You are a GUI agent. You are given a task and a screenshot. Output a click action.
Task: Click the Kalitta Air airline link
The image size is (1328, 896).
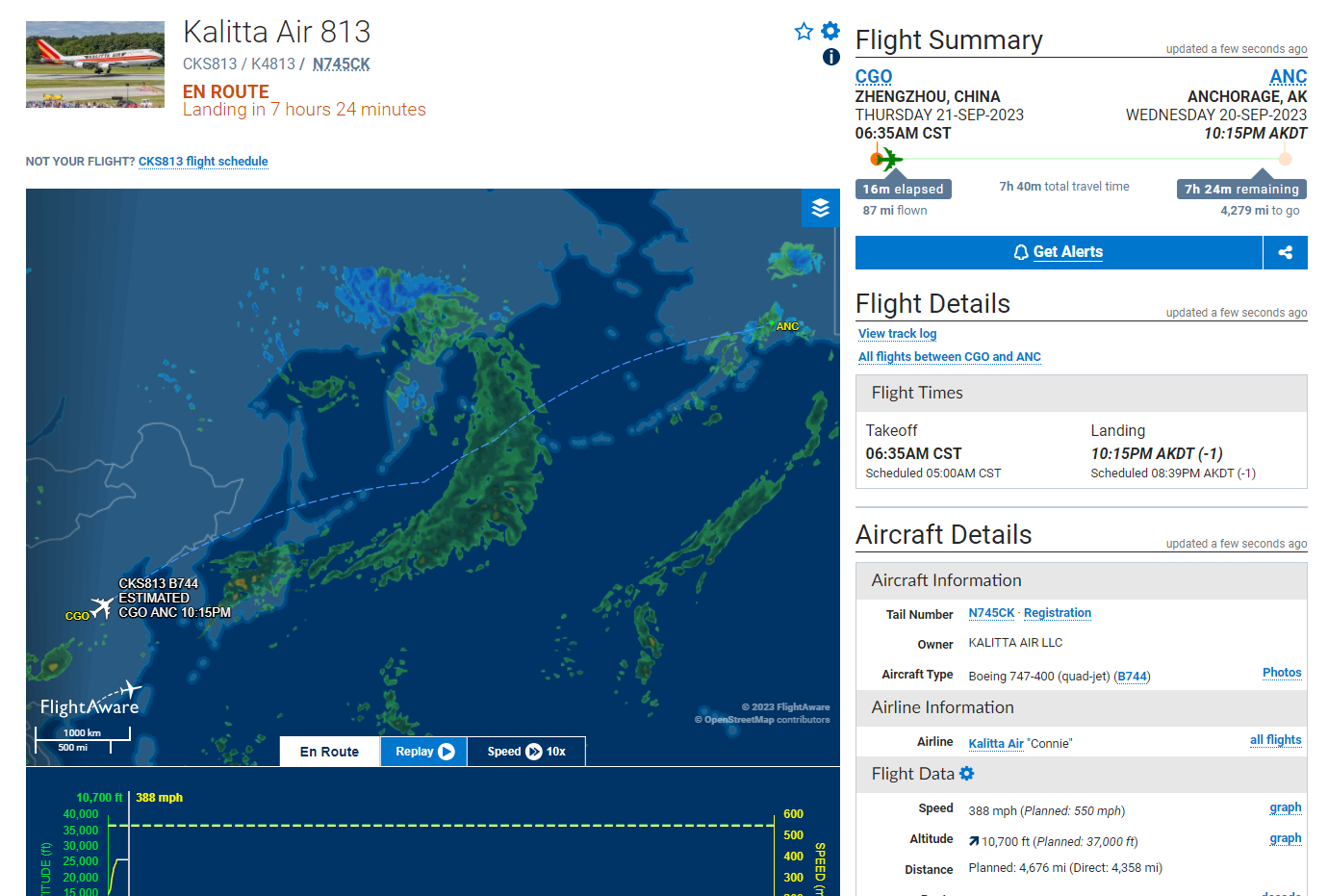[995, 743]
